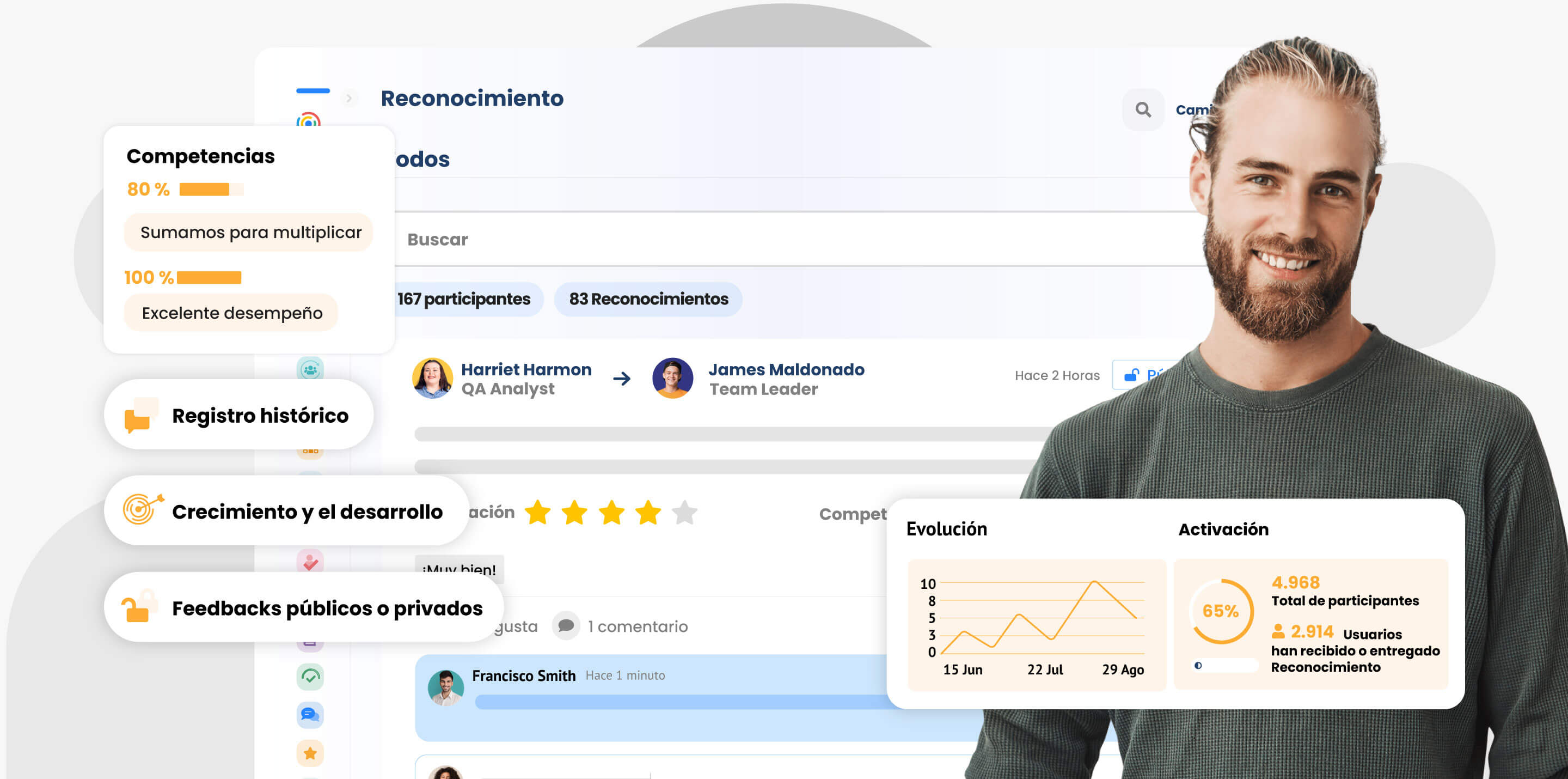Screen dimensions: 1568x779
Task: Click the QA Analyst role label
Action: [507, 388]
